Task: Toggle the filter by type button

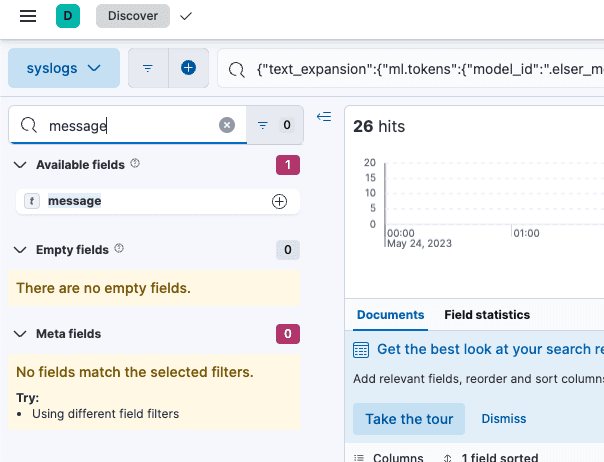Action: click(x=273, y=125)
